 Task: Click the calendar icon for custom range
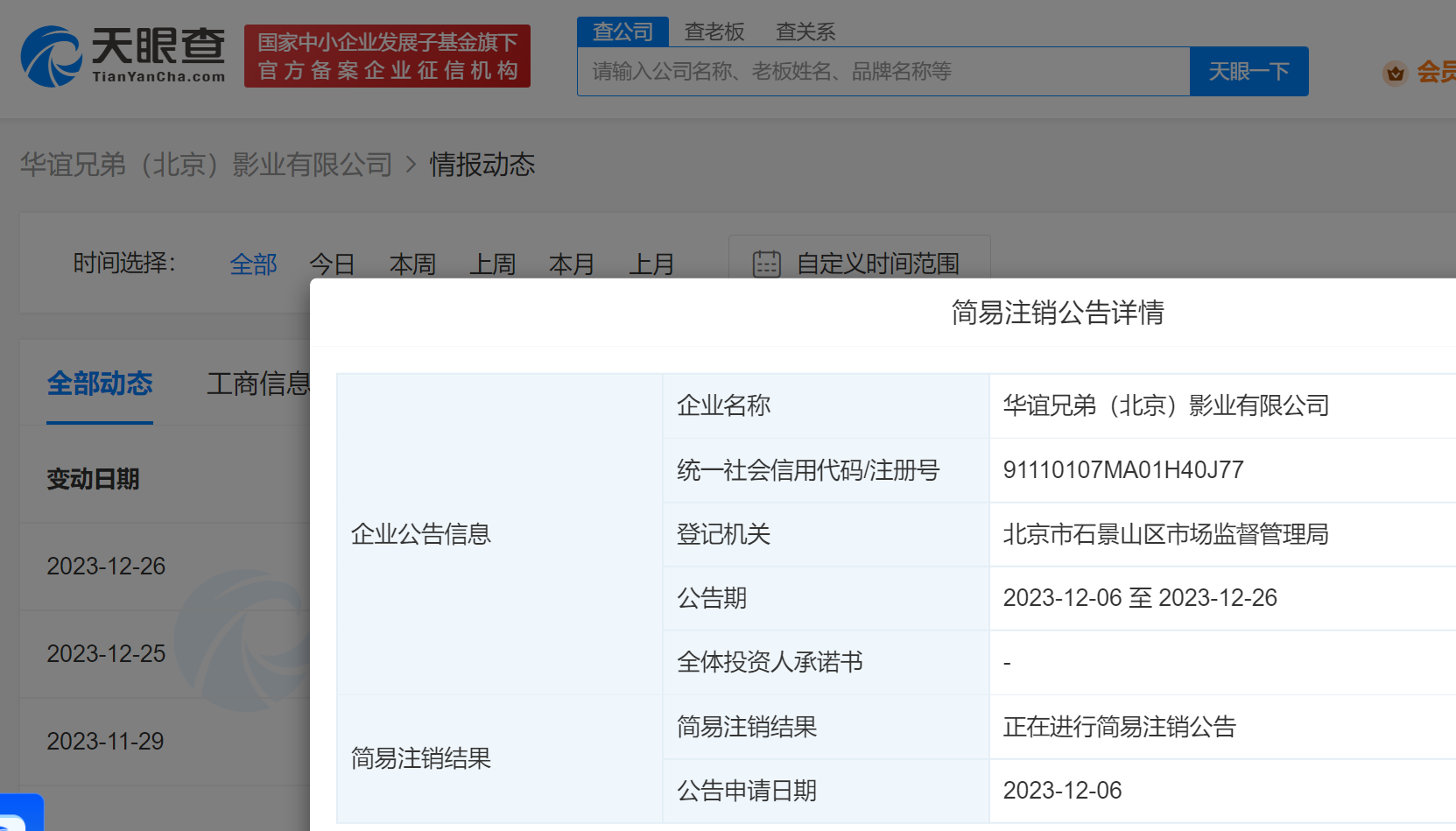(x=767, y=264)
